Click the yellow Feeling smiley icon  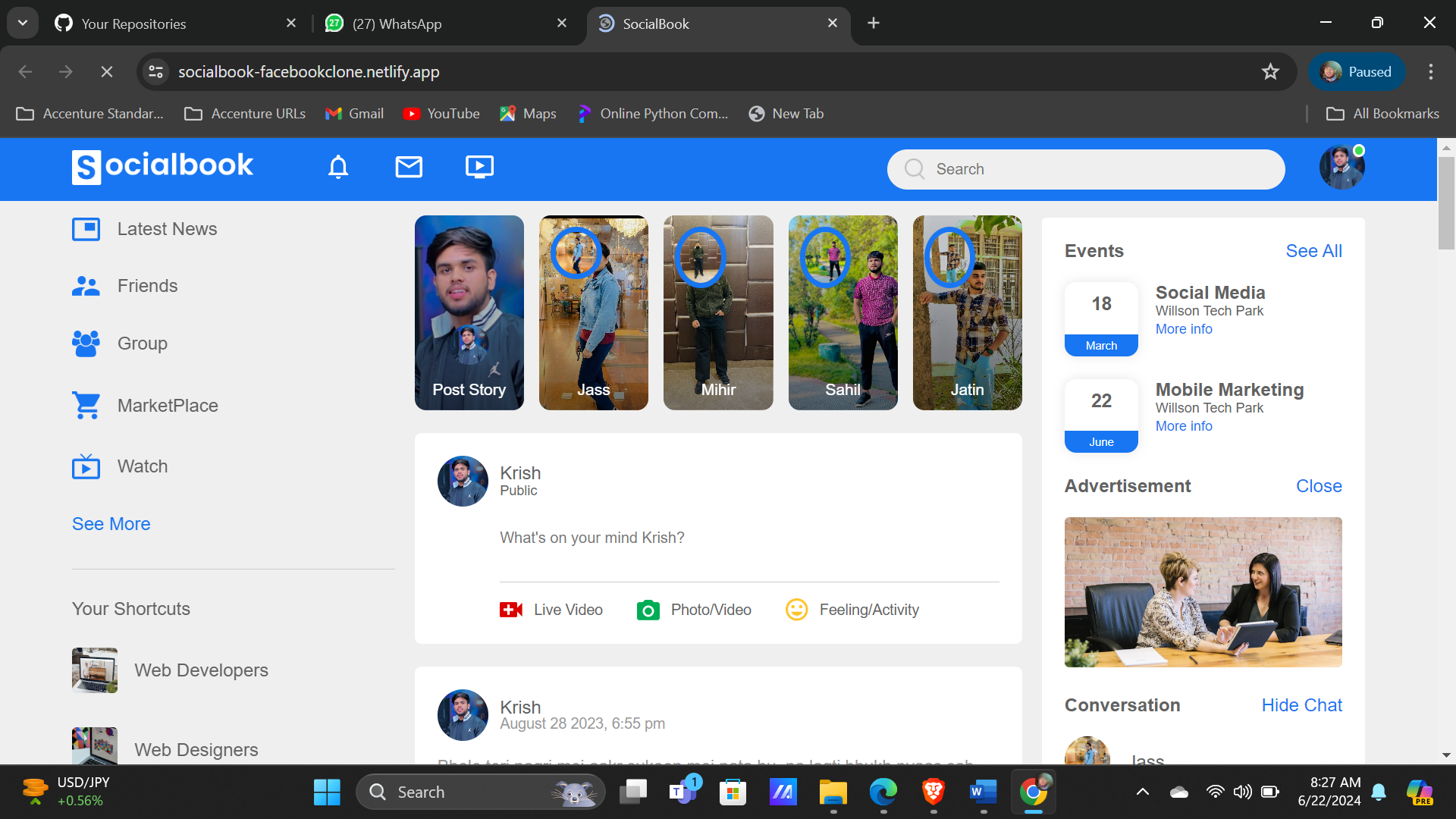click(x=797, y=610)
